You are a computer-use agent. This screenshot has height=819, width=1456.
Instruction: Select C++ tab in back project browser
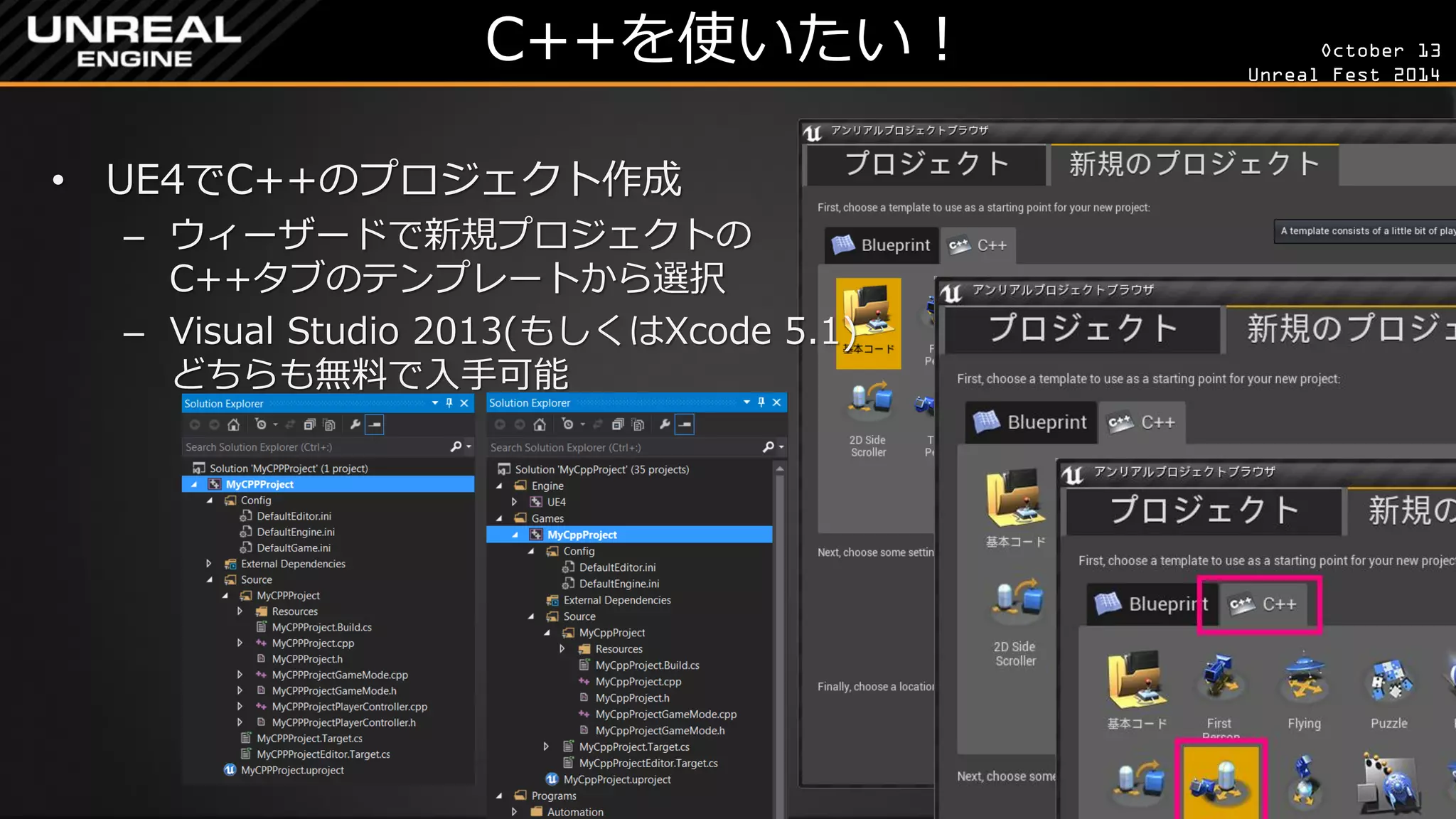point(978,245)
